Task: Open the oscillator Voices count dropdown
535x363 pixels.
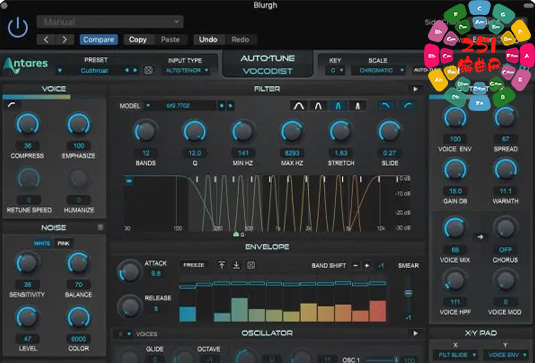Action: (x=124, y=334)
